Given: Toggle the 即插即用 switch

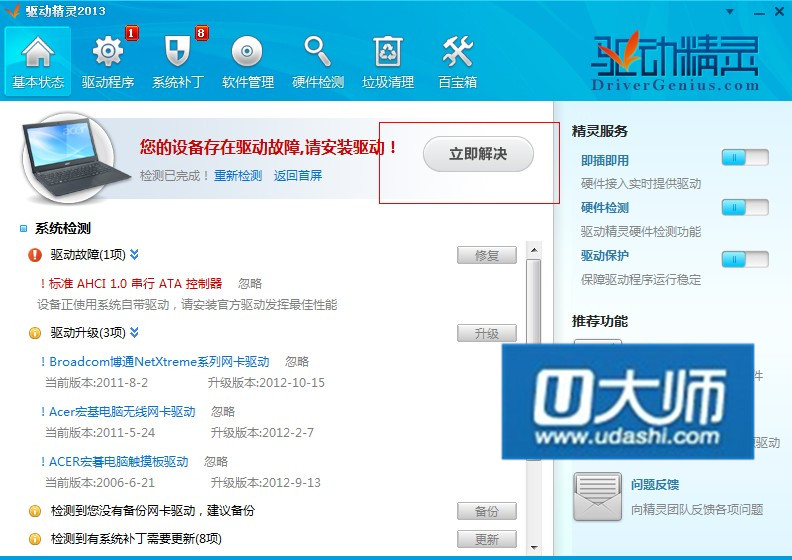Looking at the screenshot, I should pyautogui.click(x=744, y=158).
